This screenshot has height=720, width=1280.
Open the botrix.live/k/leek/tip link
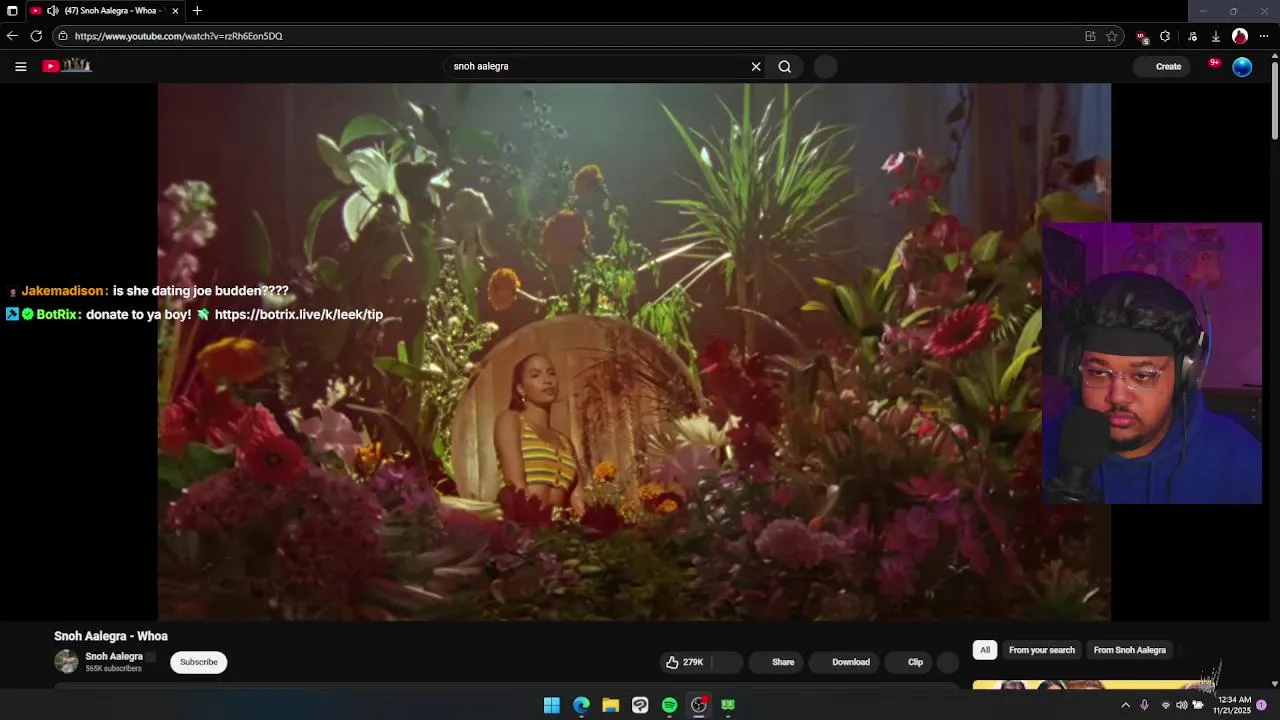point(299,314)
